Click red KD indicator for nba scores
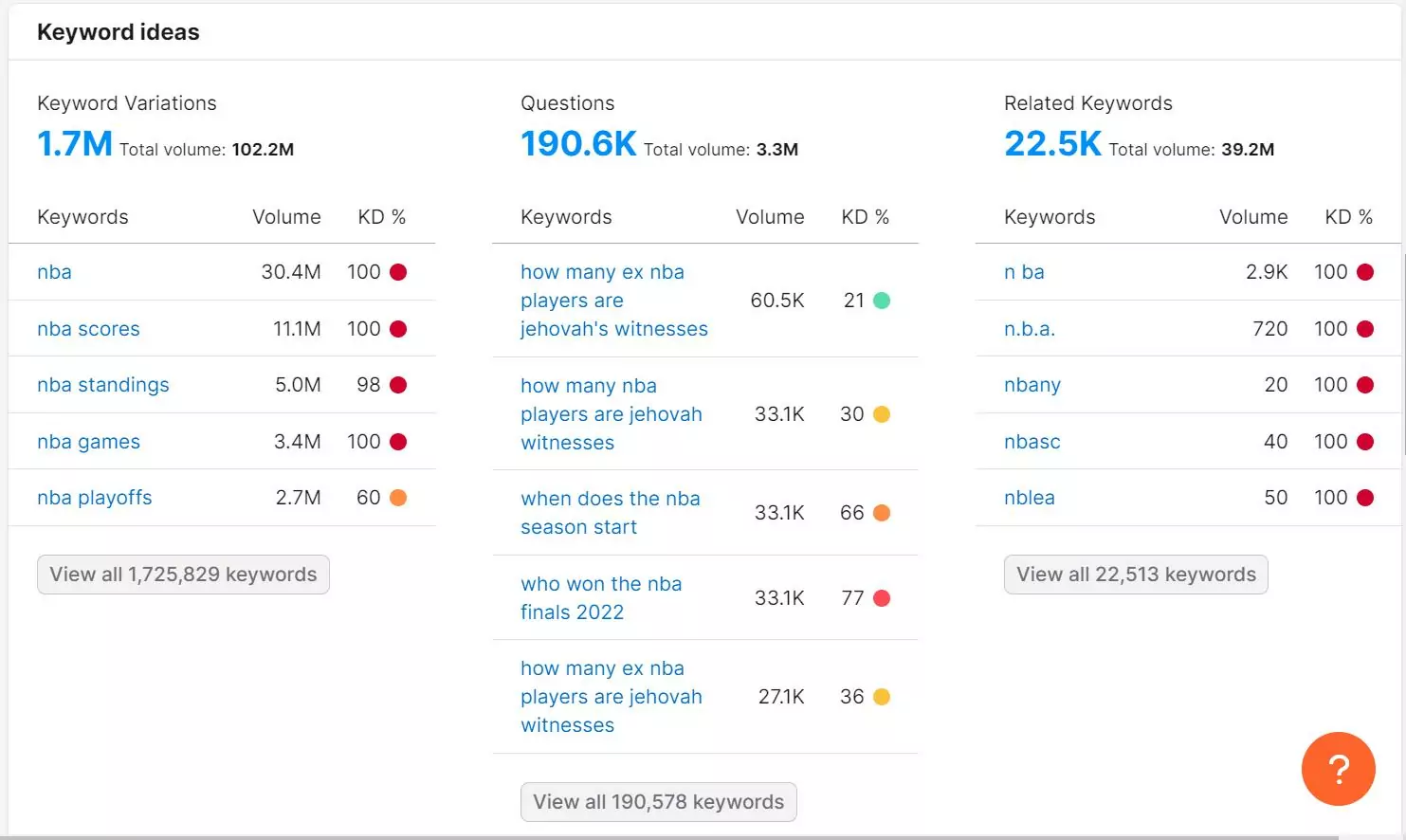 click(x=398, y=329)
